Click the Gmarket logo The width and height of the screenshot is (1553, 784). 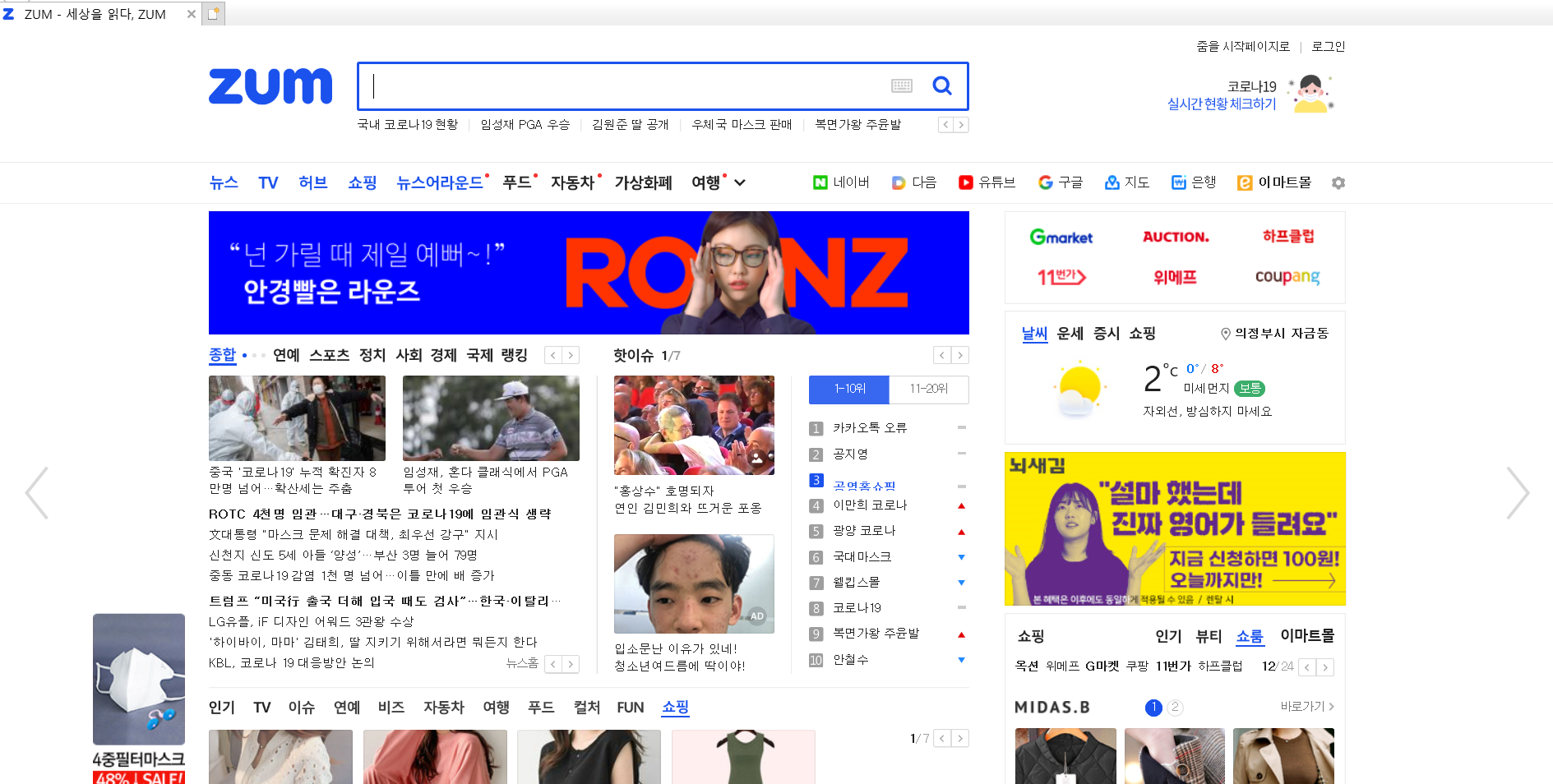click(1061, 237)
